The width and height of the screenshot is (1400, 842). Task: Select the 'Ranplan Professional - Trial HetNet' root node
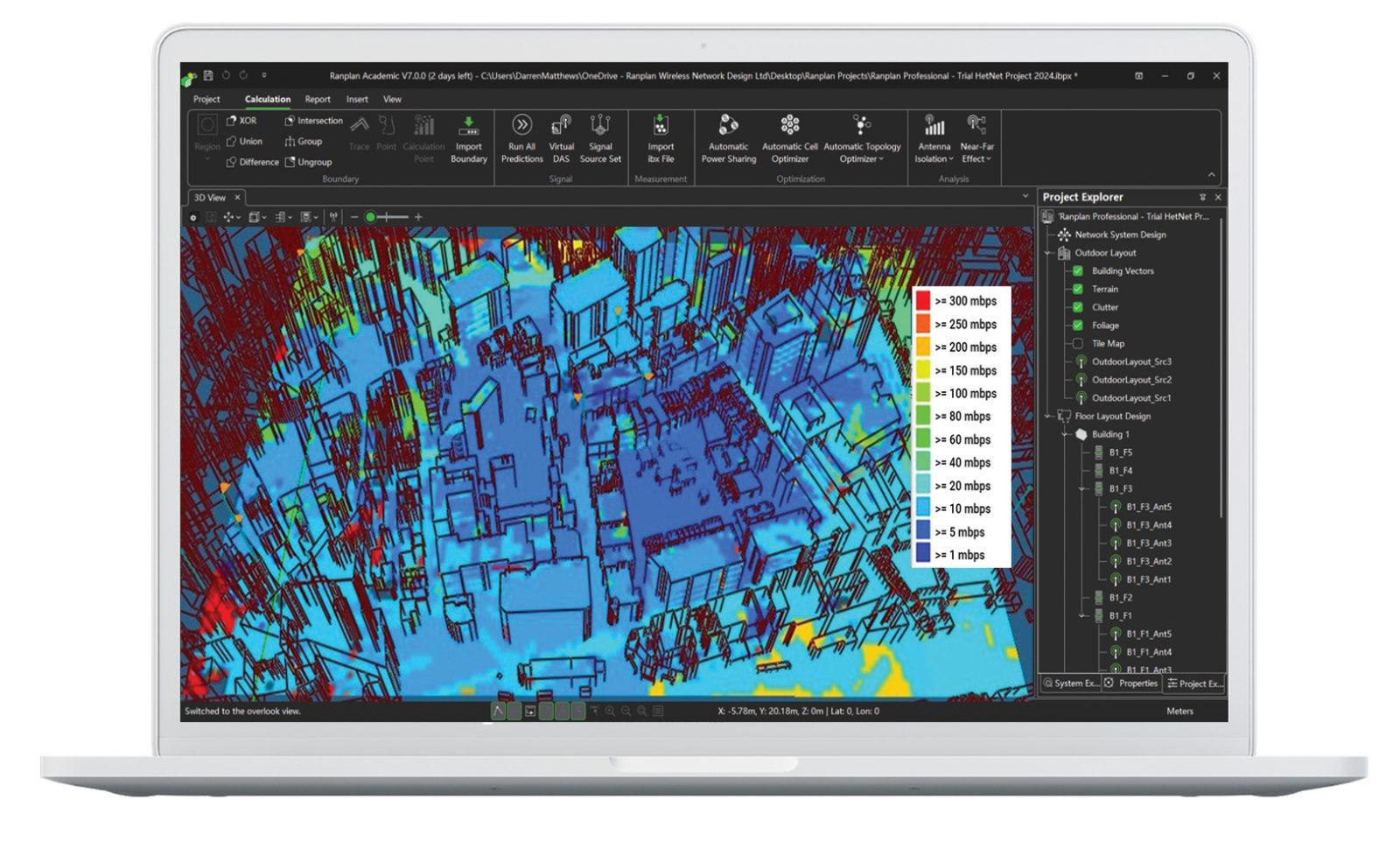click(x=1131, y=217)
